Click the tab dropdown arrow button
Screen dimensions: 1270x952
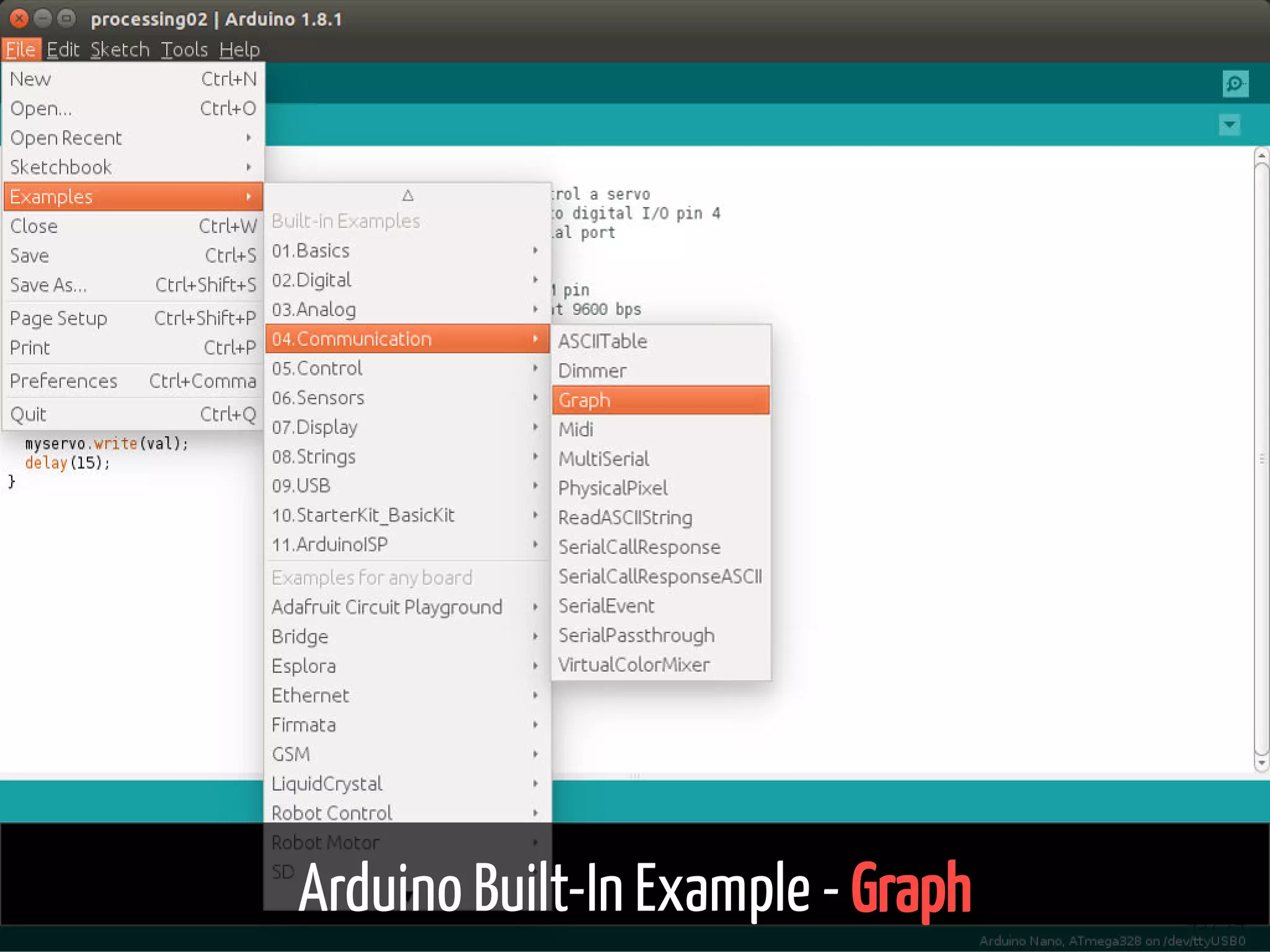pyautogui.click(x=1229, y=125)
